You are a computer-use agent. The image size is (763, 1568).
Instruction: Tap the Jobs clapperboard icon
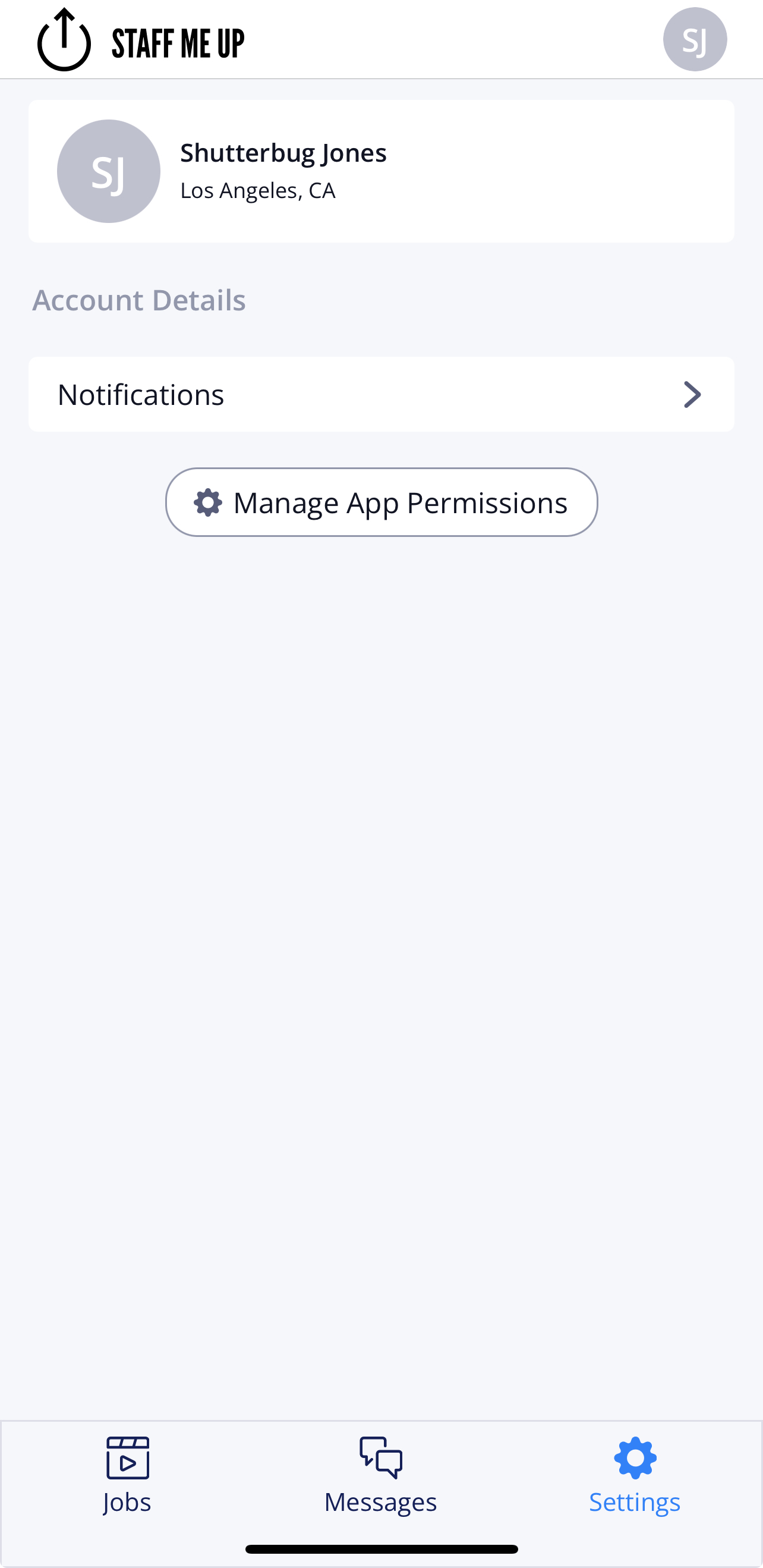[128, 1458]
